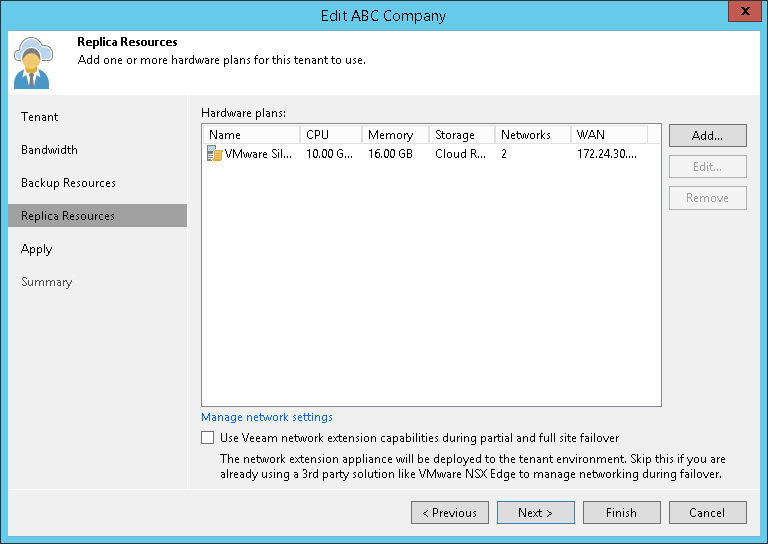Select the Replica Resources step
The image size is (768, 544).
97,215
